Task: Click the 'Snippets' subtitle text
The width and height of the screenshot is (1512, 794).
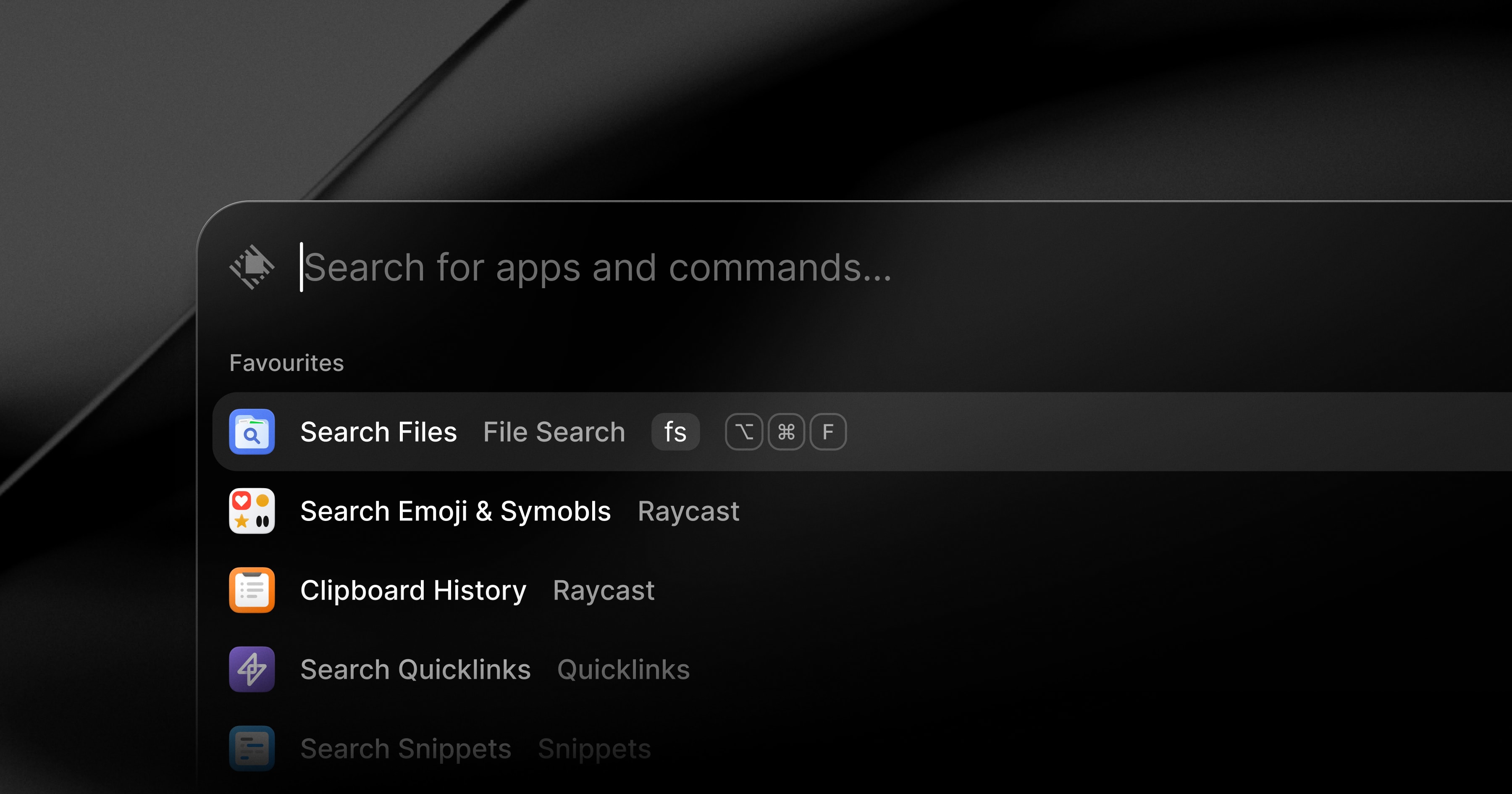Action: pos(594,749)
